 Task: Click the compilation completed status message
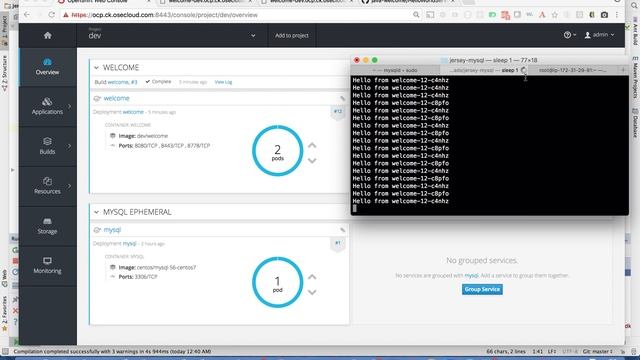pos(112,351)
